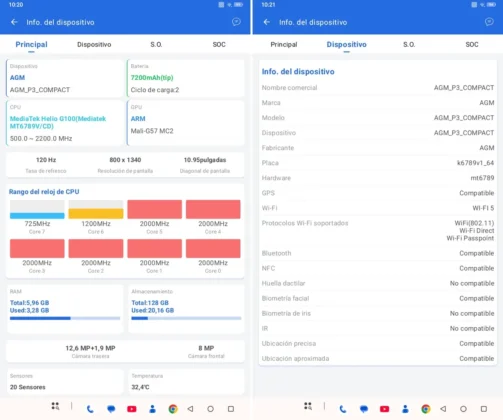Viewport: 503px width, 420px height.
Task: Open the chat bubble icon in right header
Action: (x=489, y=22)
